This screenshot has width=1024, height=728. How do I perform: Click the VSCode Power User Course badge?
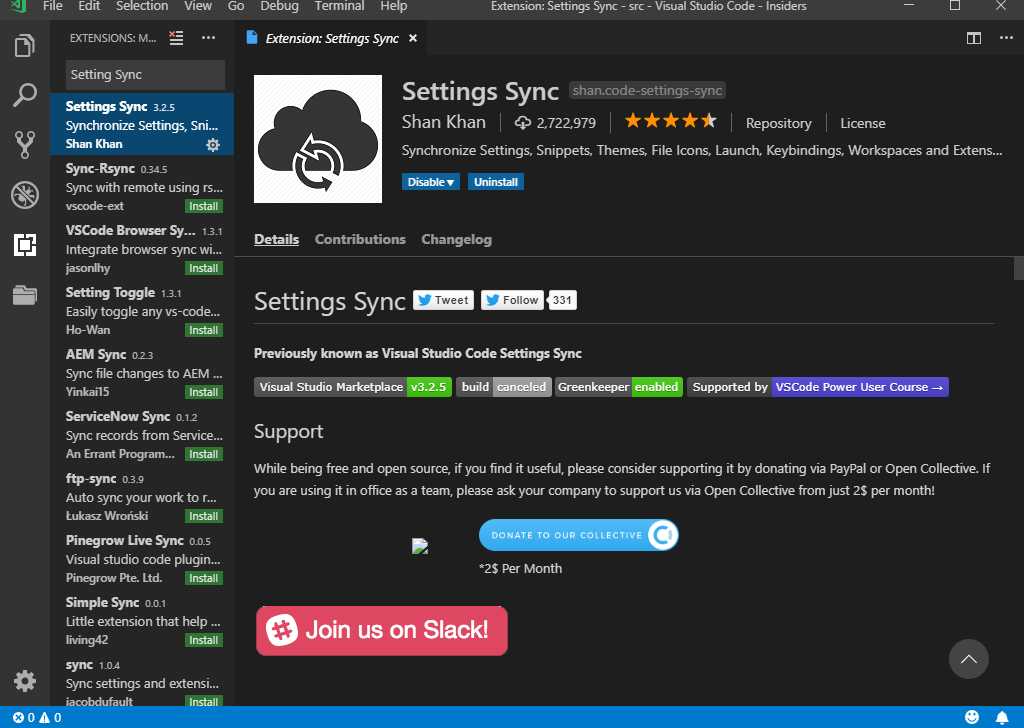[818, 387]
